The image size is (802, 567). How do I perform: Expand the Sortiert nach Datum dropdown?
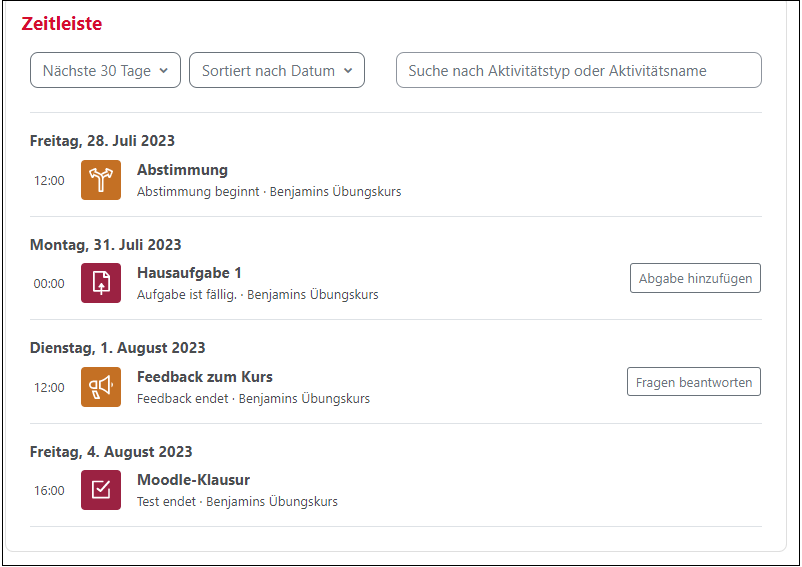tap(277, 71)
